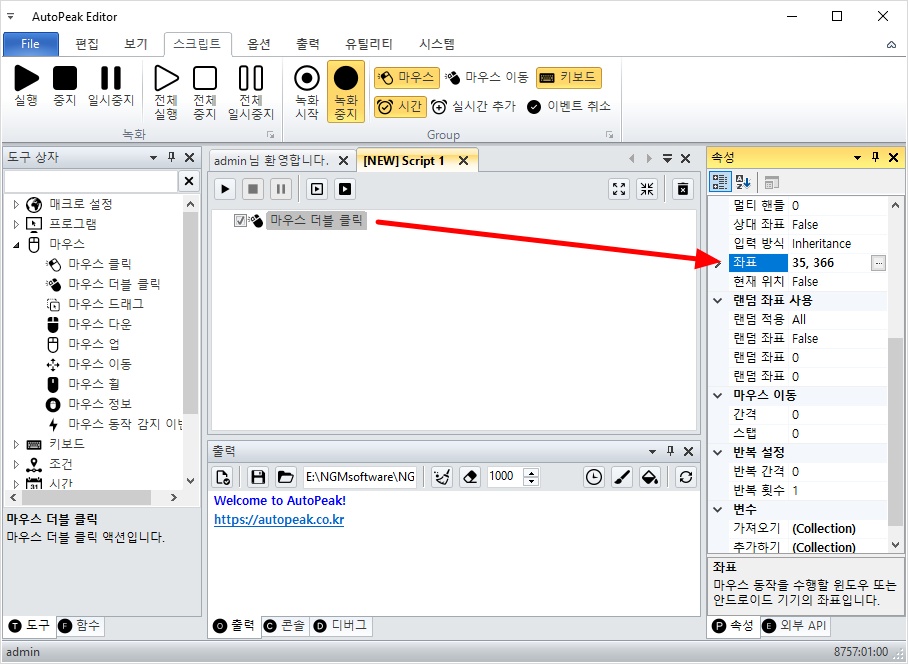Click 전체 중지 stop-all button
The height and width of the screenshot is (664, 908).
tap(205, 92)
